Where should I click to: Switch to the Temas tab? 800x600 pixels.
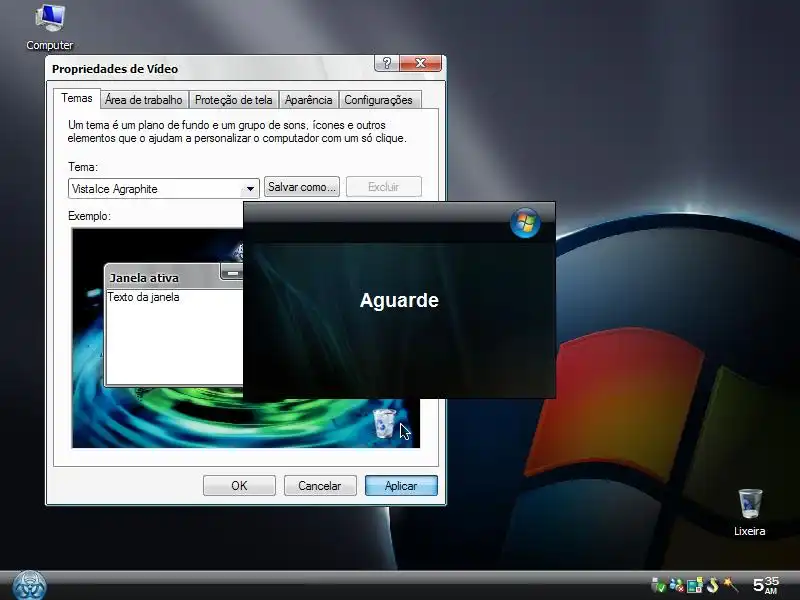[x=77, y=98]
